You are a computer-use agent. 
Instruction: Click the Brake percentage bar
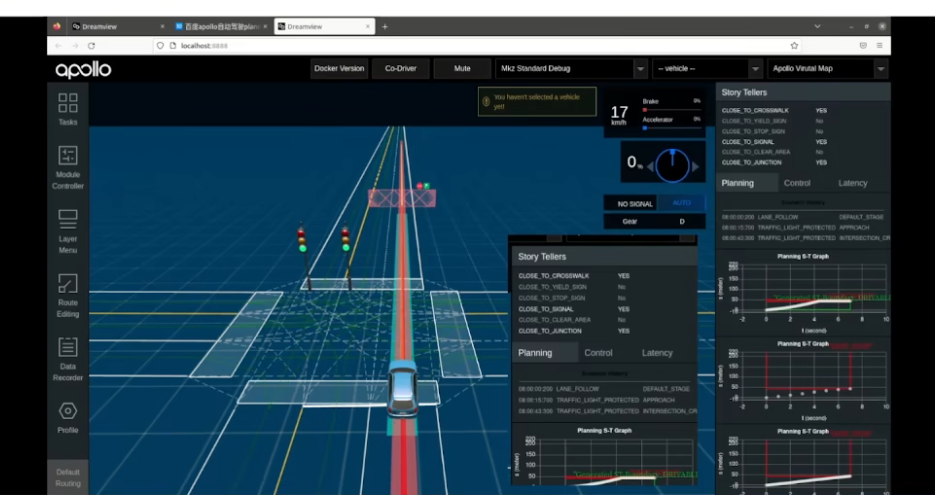pyautogui.click(x=671, y=110)
